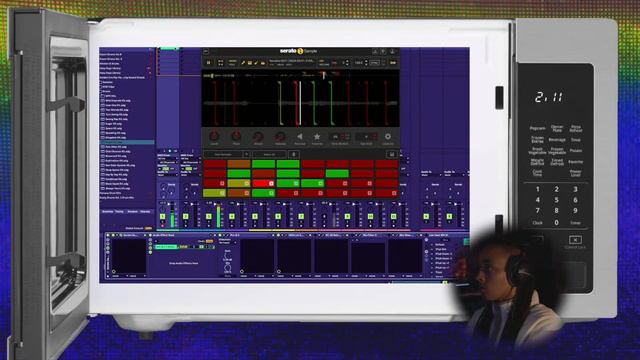Toggle the Audio Effect Rack device activator
Viewport: 640px width, 360px height.
pyautogui.click(x=150, y=236)
